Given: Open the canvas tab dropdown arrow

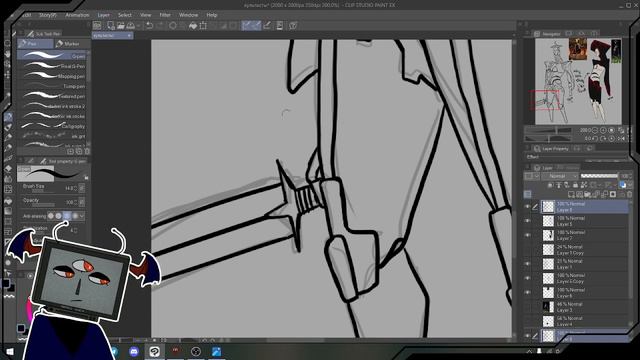Looking at the screenshot, I should pos(129,36).
